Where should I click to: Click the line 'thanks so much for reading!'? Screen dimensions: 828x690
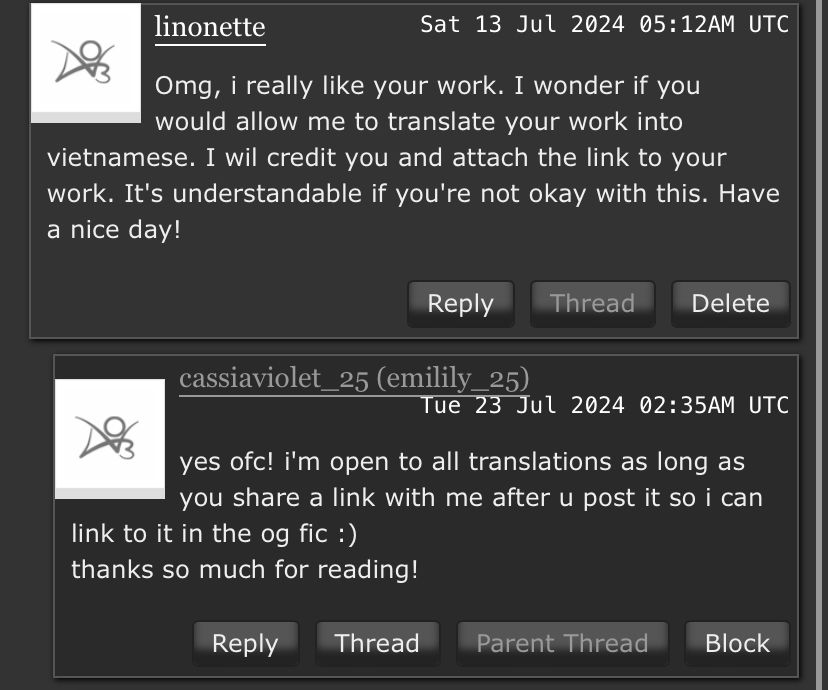pyautogui.click(x=244, y=570)
